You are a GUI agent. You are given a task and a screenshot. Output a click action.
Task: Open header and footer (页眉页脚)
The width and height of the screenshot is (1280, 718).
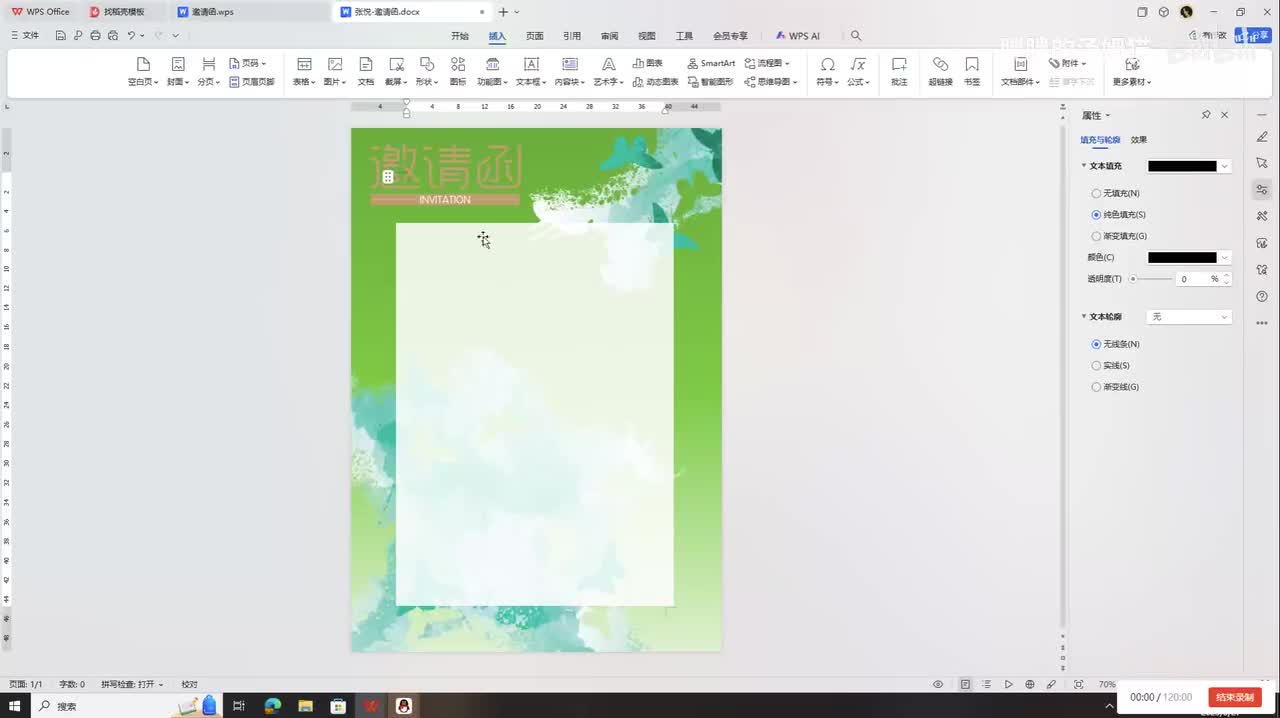252,82
